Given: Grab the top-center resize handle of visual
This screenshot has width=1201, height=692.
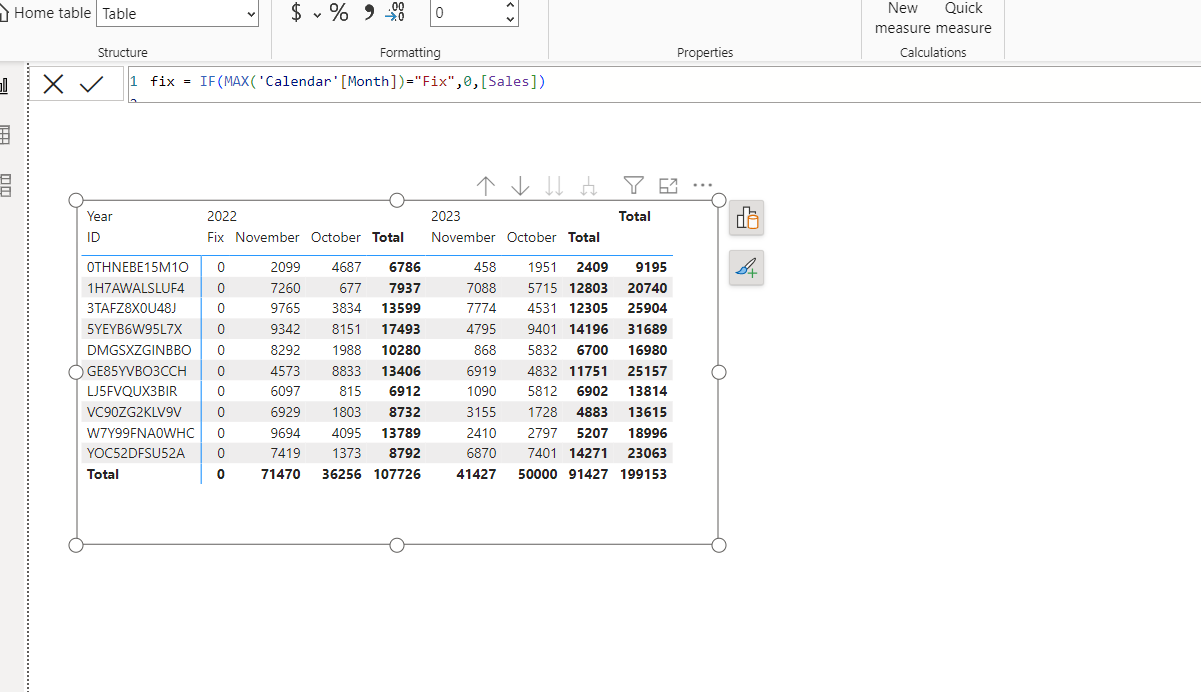Looking at the screenshot, I should (x=397, y=200).
